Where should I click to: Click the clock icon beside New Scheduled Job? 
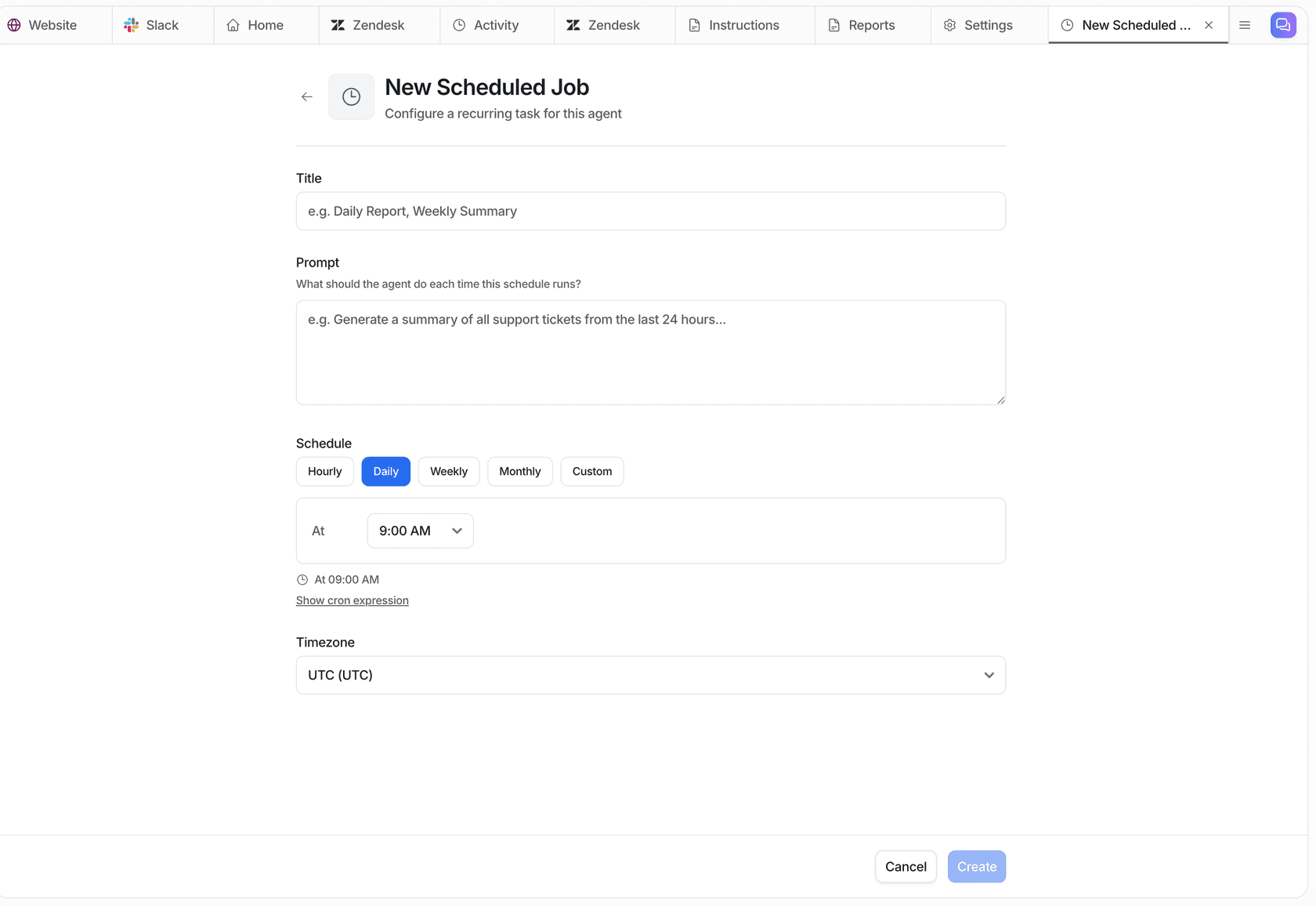pyautogui.click(x=352, y=97)
